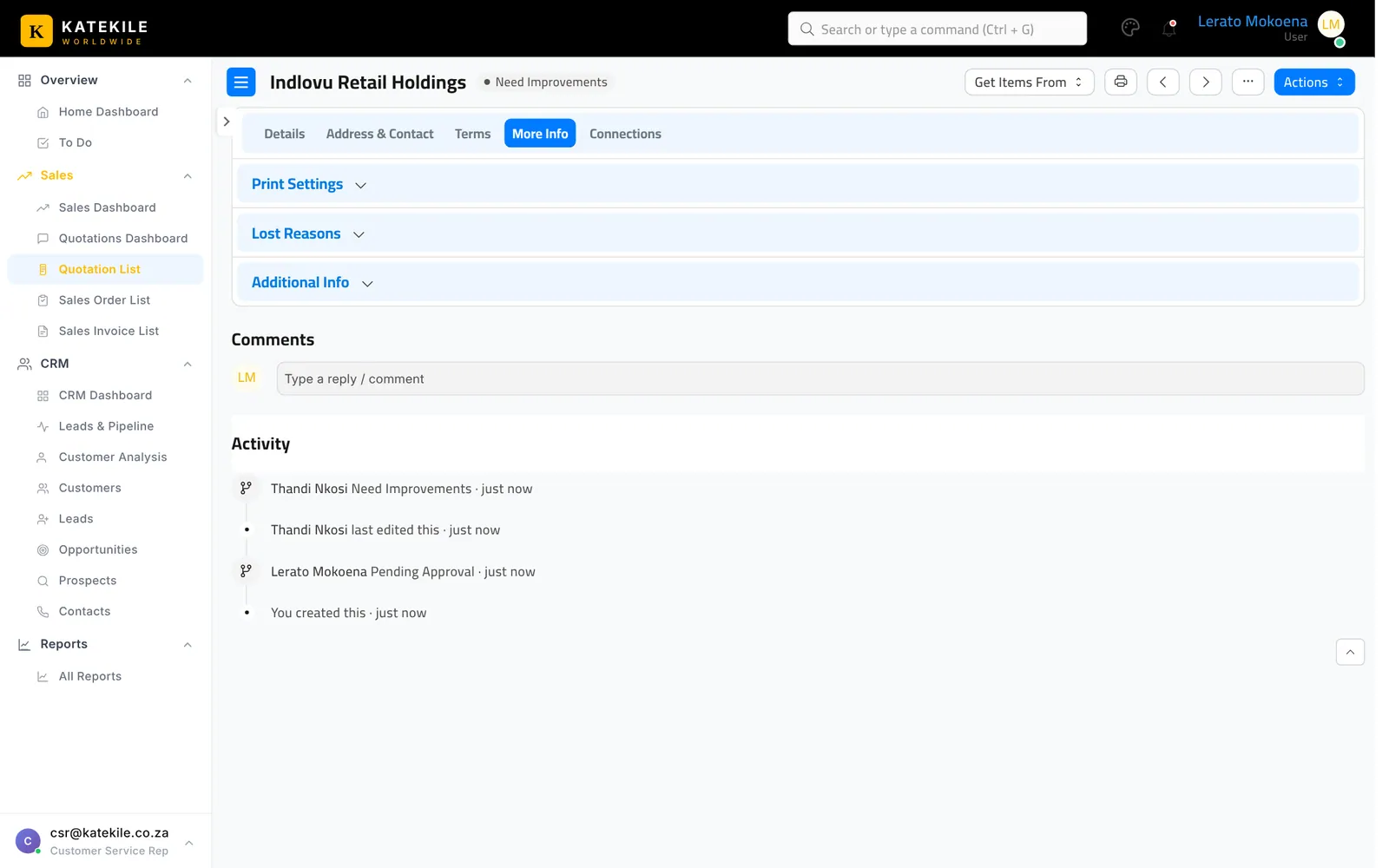
Task: Click the Home Dashboard house icon
Action: coord(43,112)
